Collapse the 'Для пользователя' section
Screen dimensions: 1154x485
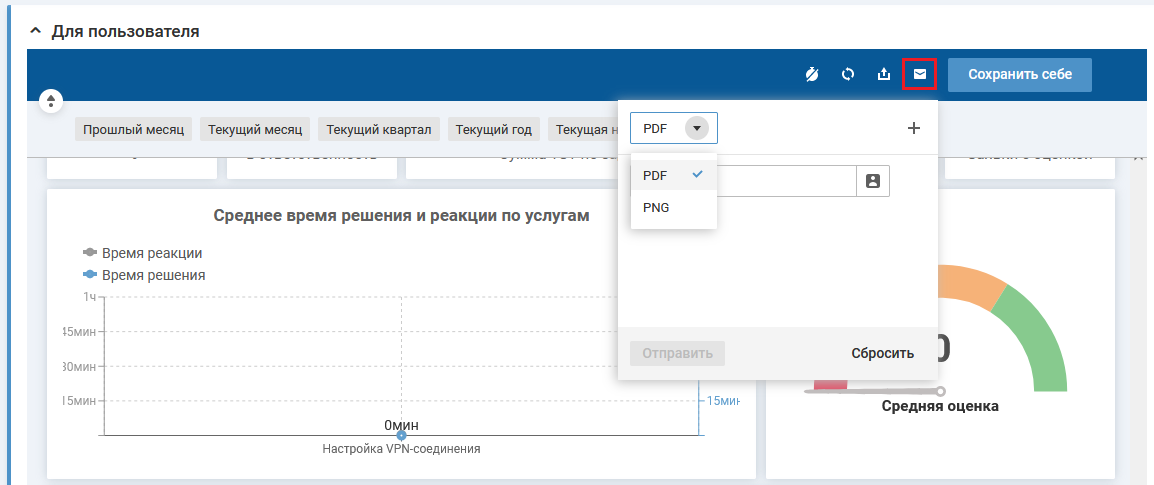click(x=36, y=32)
